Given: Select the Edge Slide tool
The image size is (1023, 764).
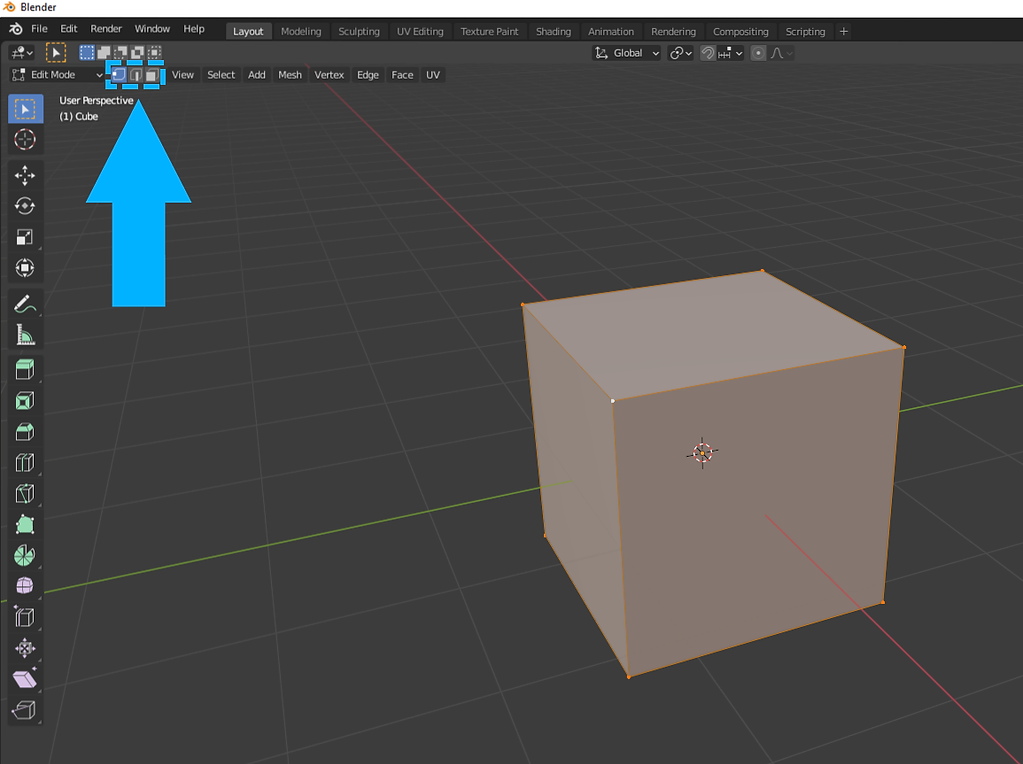Looking at the screenshot, I should [x=25, y=617].
